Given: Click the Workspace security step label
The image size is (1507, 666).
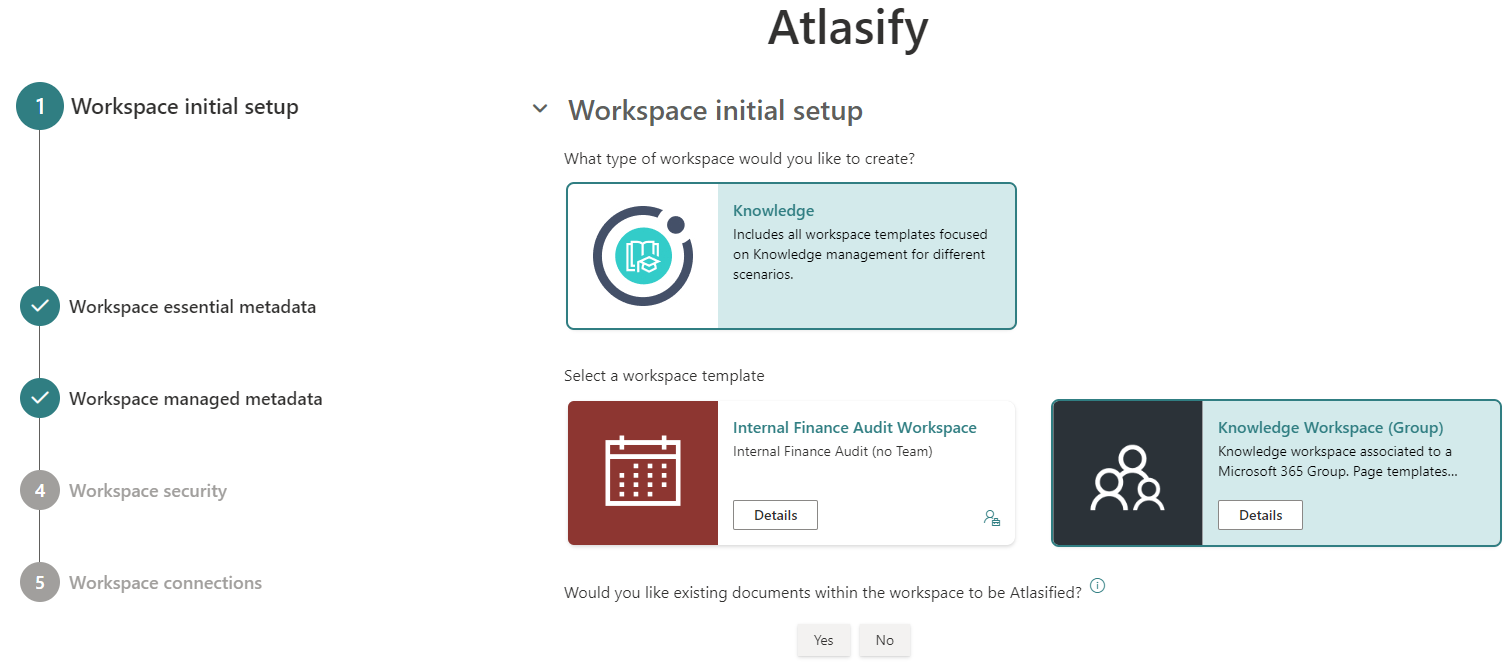Looking at the screenshot, I should (148, 491).
